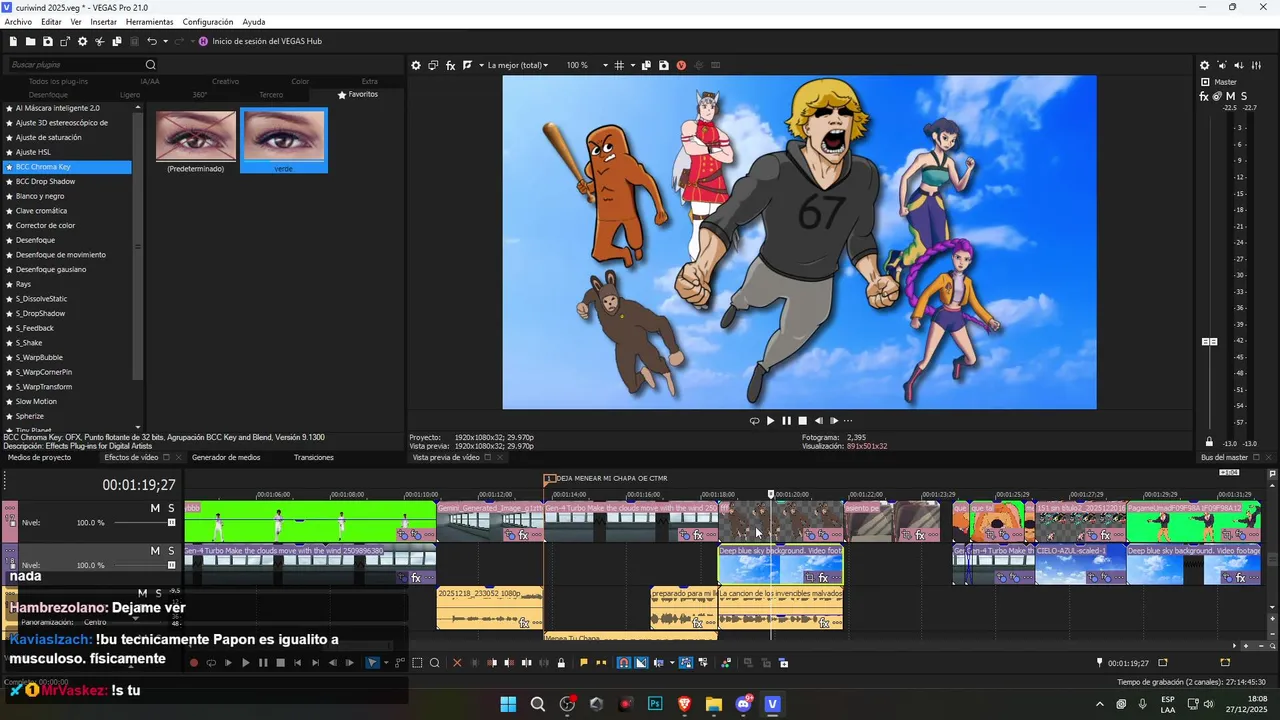Mute the first video track with M

[x=155, y=509]
